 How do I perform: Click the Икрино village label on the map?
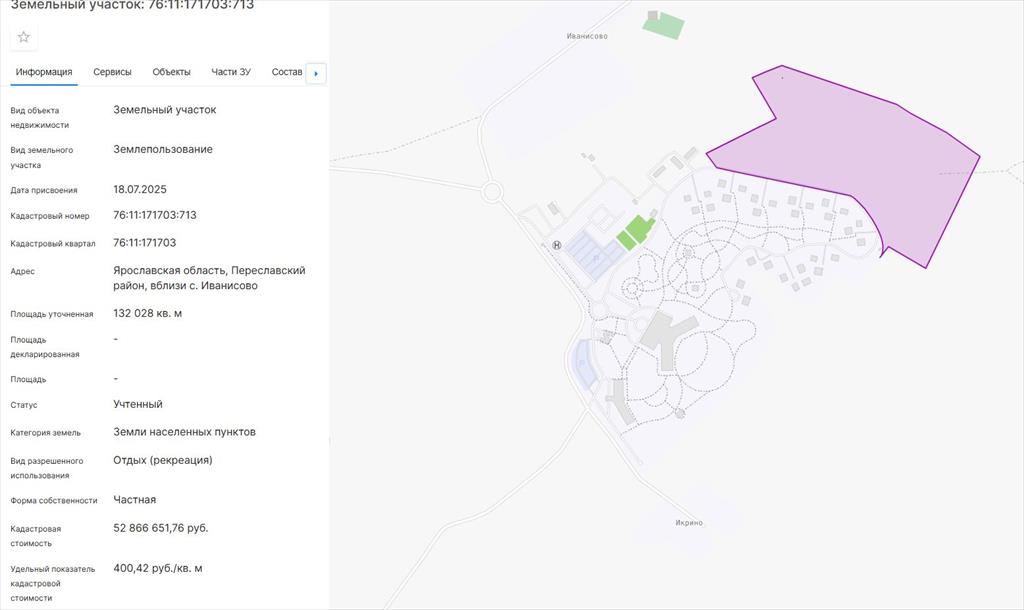pos(689,523)
